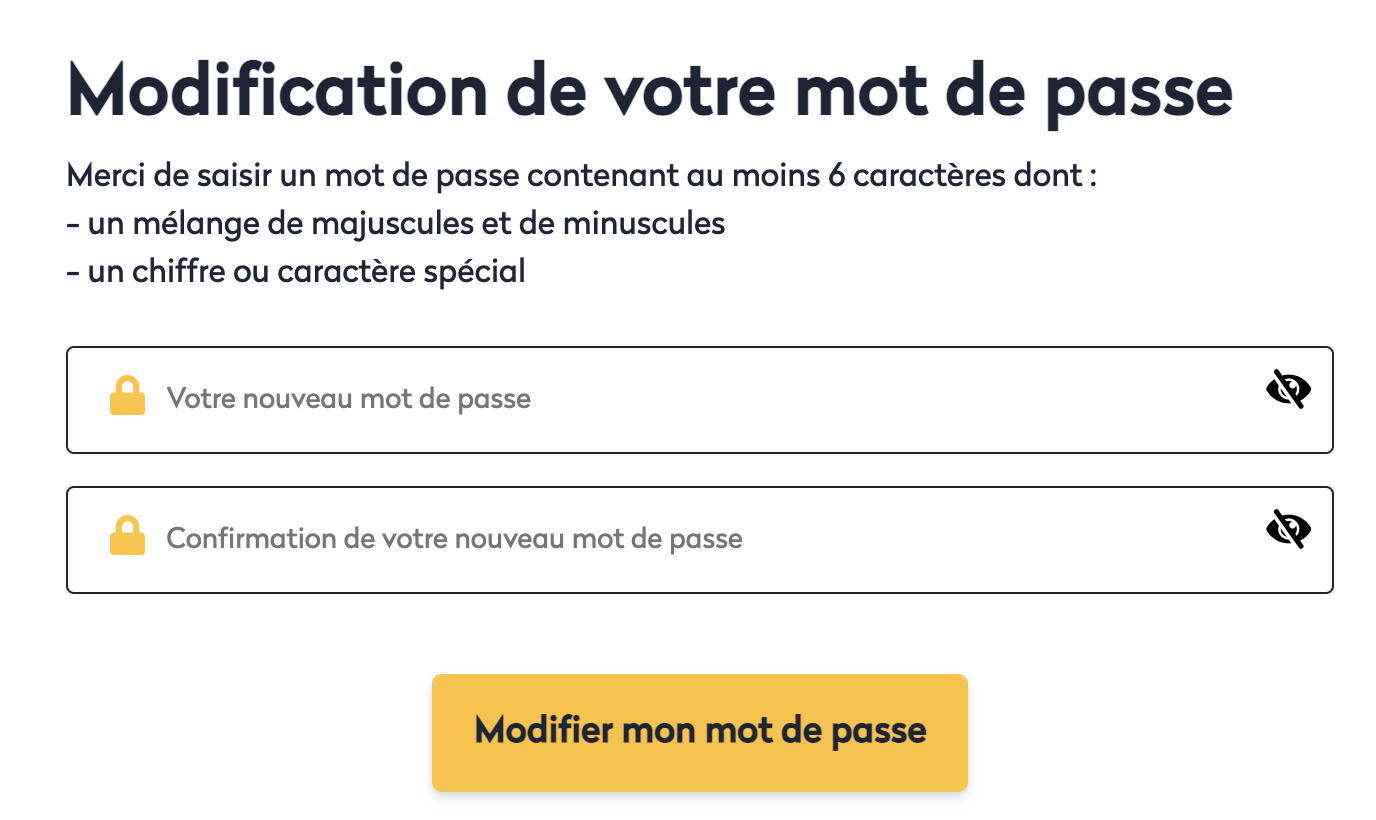Toggle password visibility for 'Votre nouveau mot de passe'

[x=1288, y=390]
